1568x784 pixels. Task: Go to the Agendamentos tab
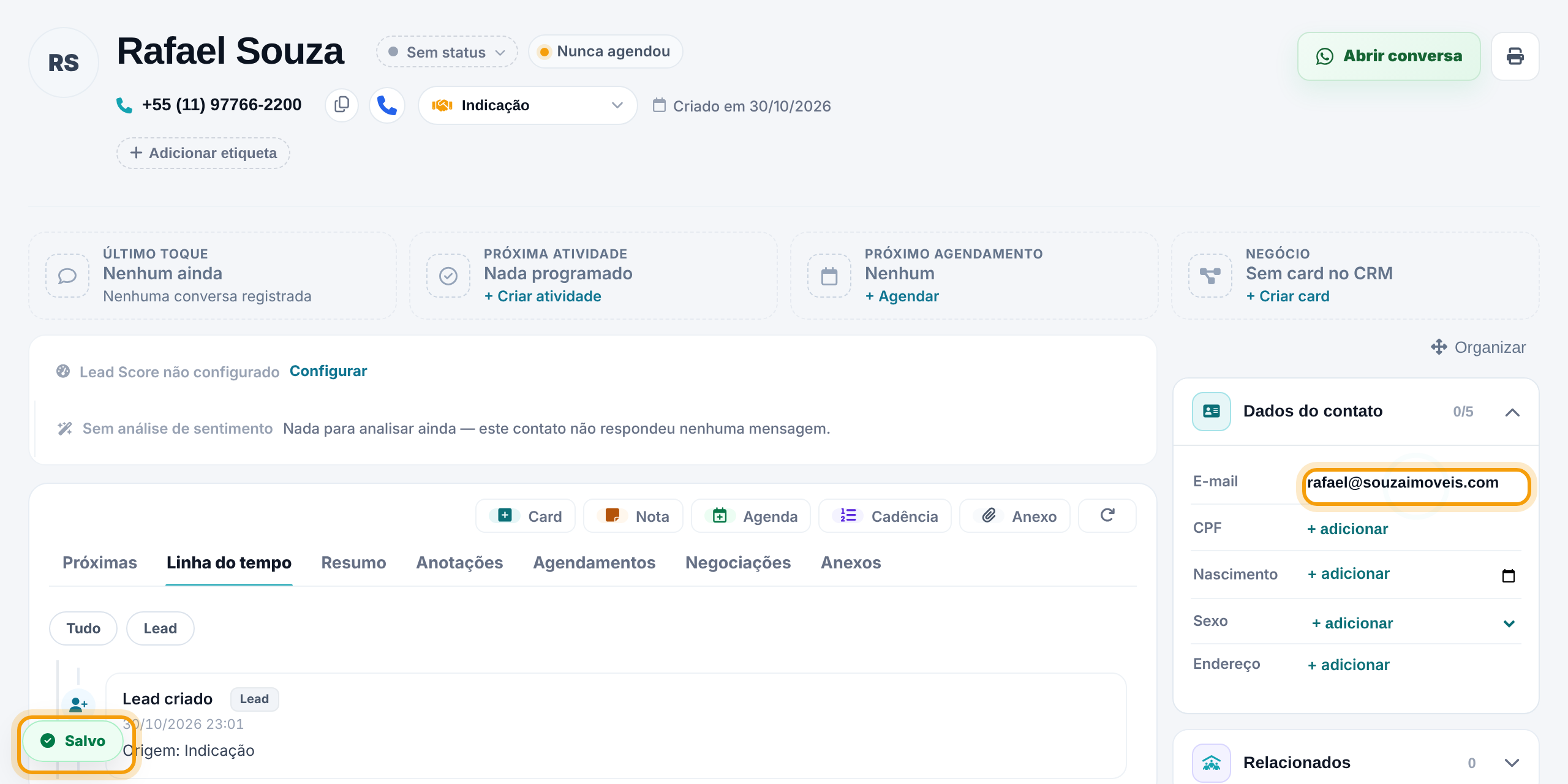(x=594, y=562)
